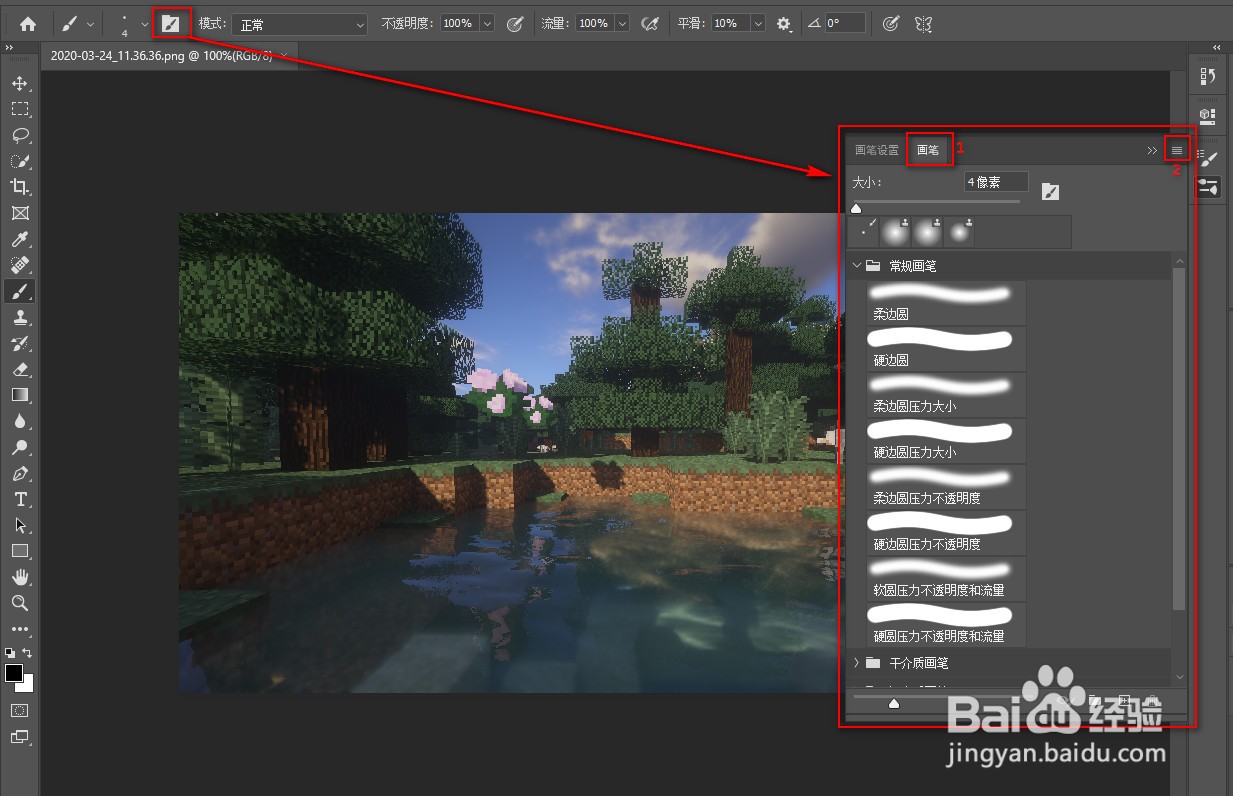Choose the 硬边圆压力大小 brush preset
The height and width of the screenshot is (796, 1233).
click(946, 440)
